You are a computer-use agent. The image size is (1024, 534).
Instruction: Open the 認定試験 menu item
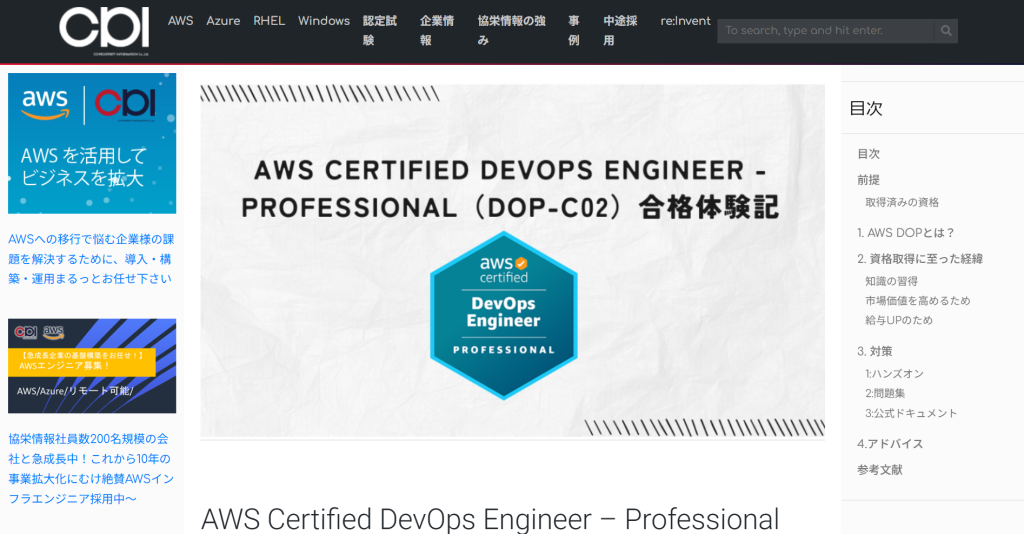380,31
